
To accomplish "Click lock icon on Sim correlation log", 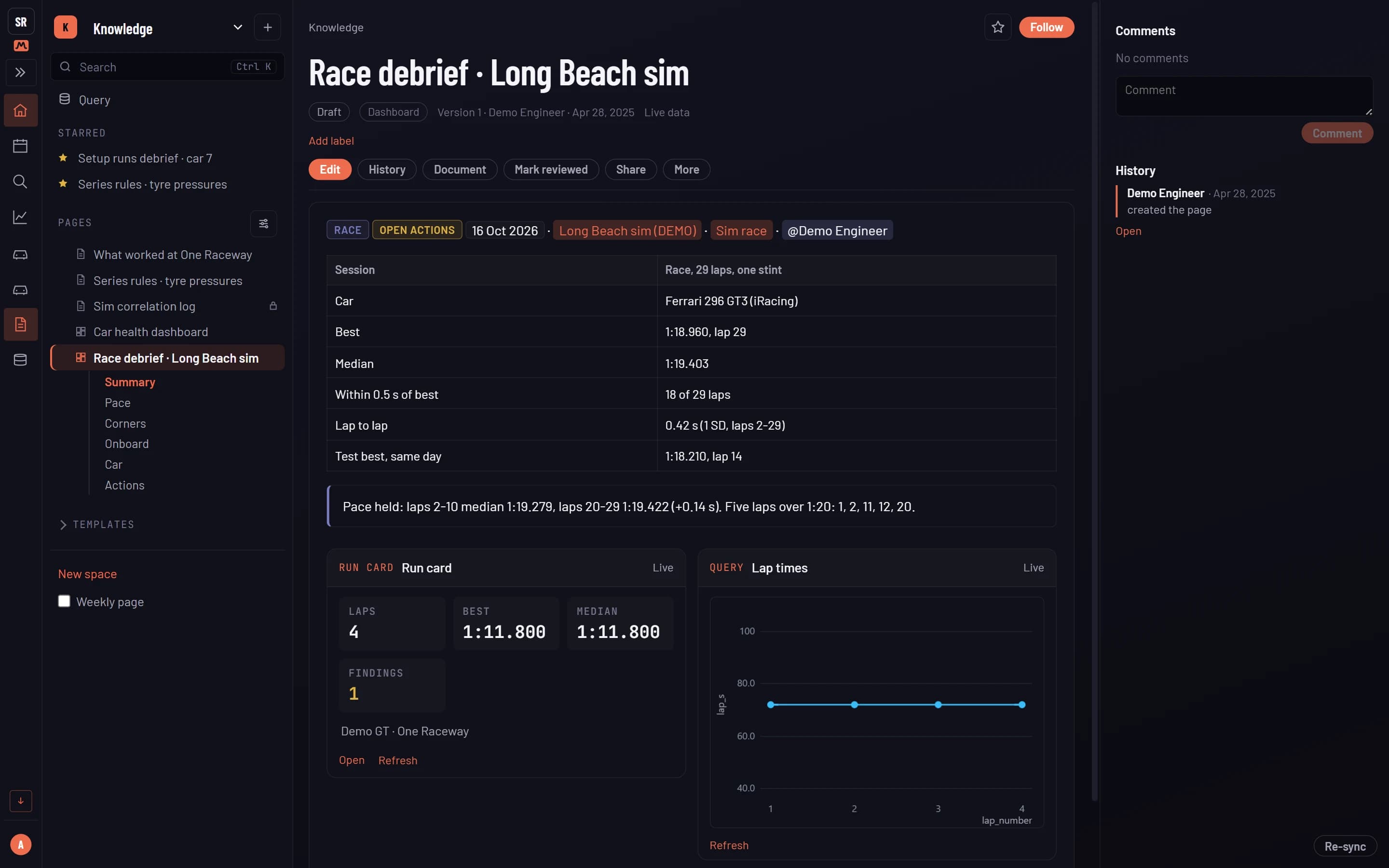I will 273,306.
